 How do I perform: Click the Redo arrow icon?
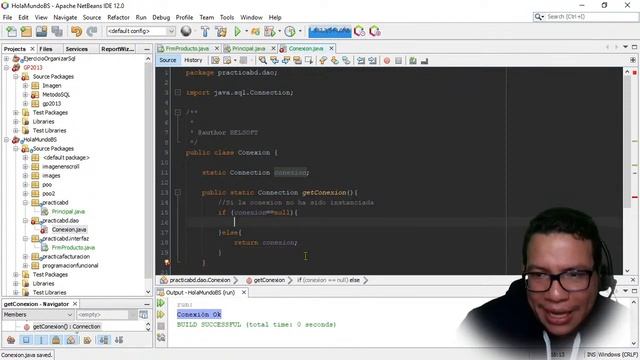[92, 31]
